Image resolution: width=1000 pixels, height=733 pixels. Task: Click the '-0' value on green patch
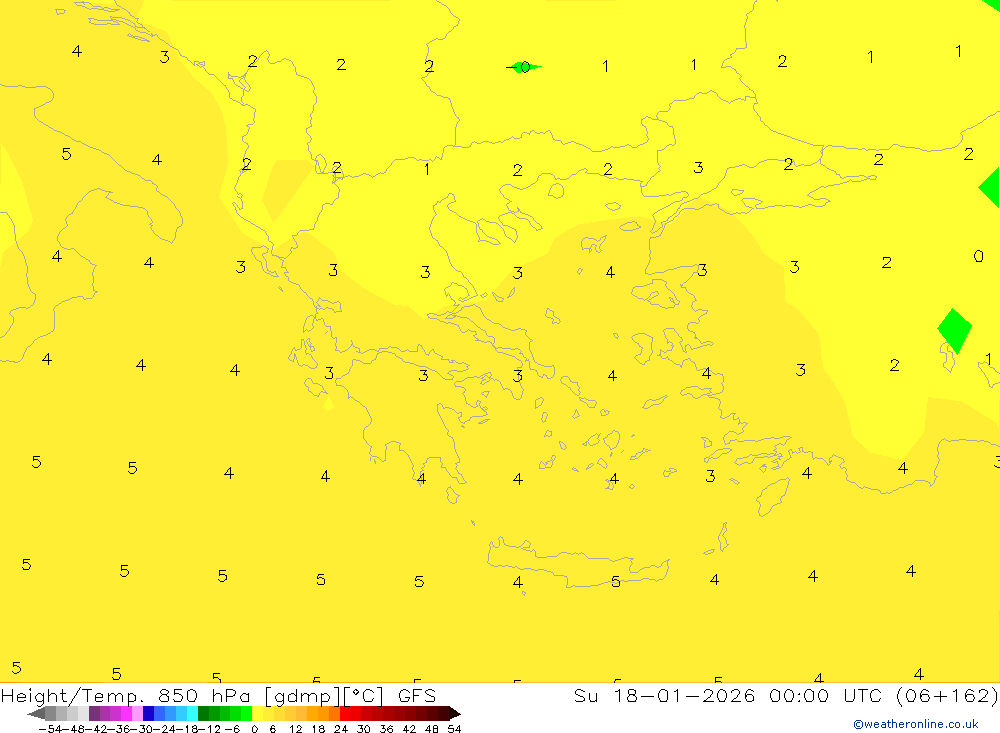(x=520, y=67)
